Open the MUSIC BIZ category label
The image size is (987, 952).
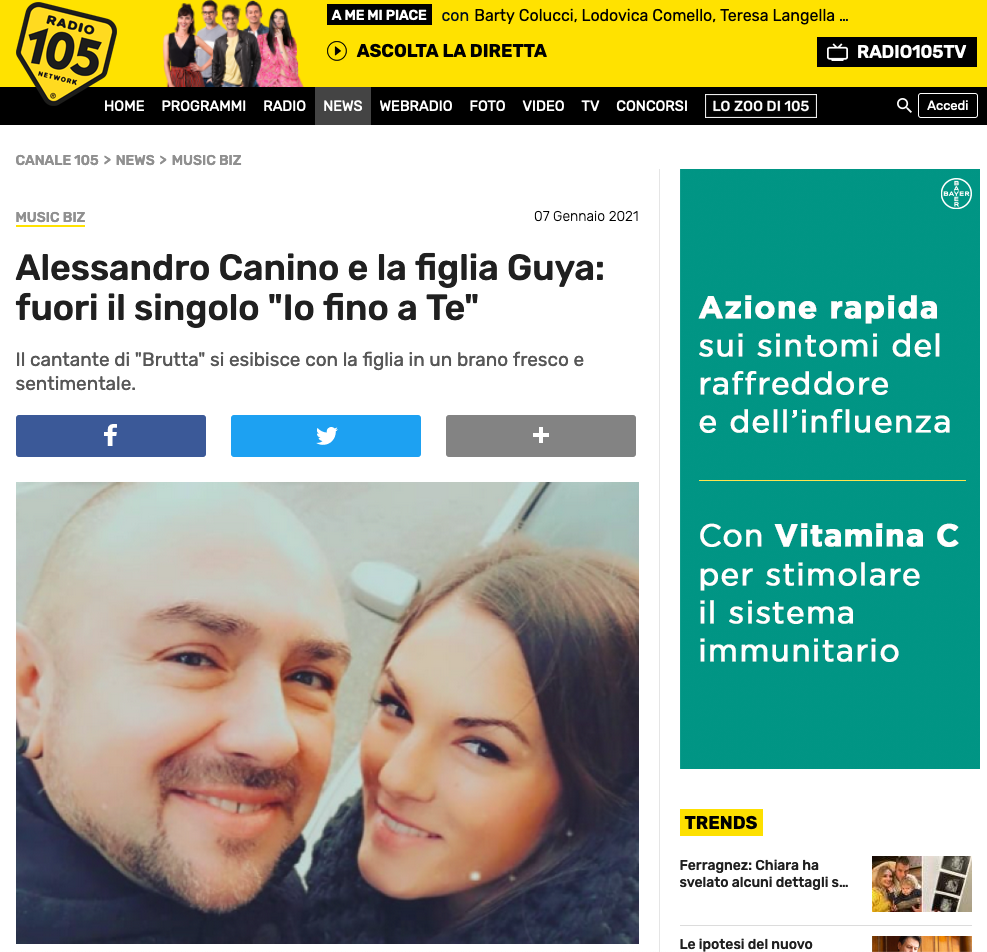point(50,217)
